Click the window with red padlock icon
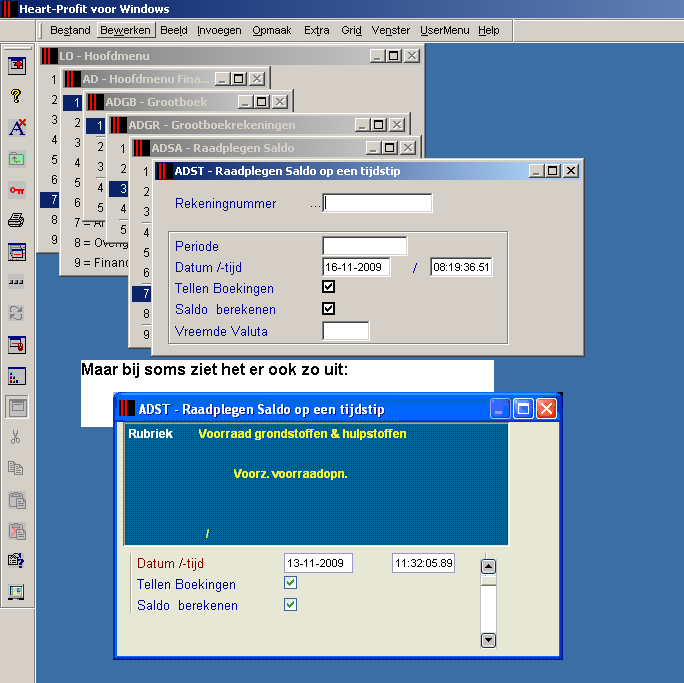684x683 pixels. coord(17,345)
